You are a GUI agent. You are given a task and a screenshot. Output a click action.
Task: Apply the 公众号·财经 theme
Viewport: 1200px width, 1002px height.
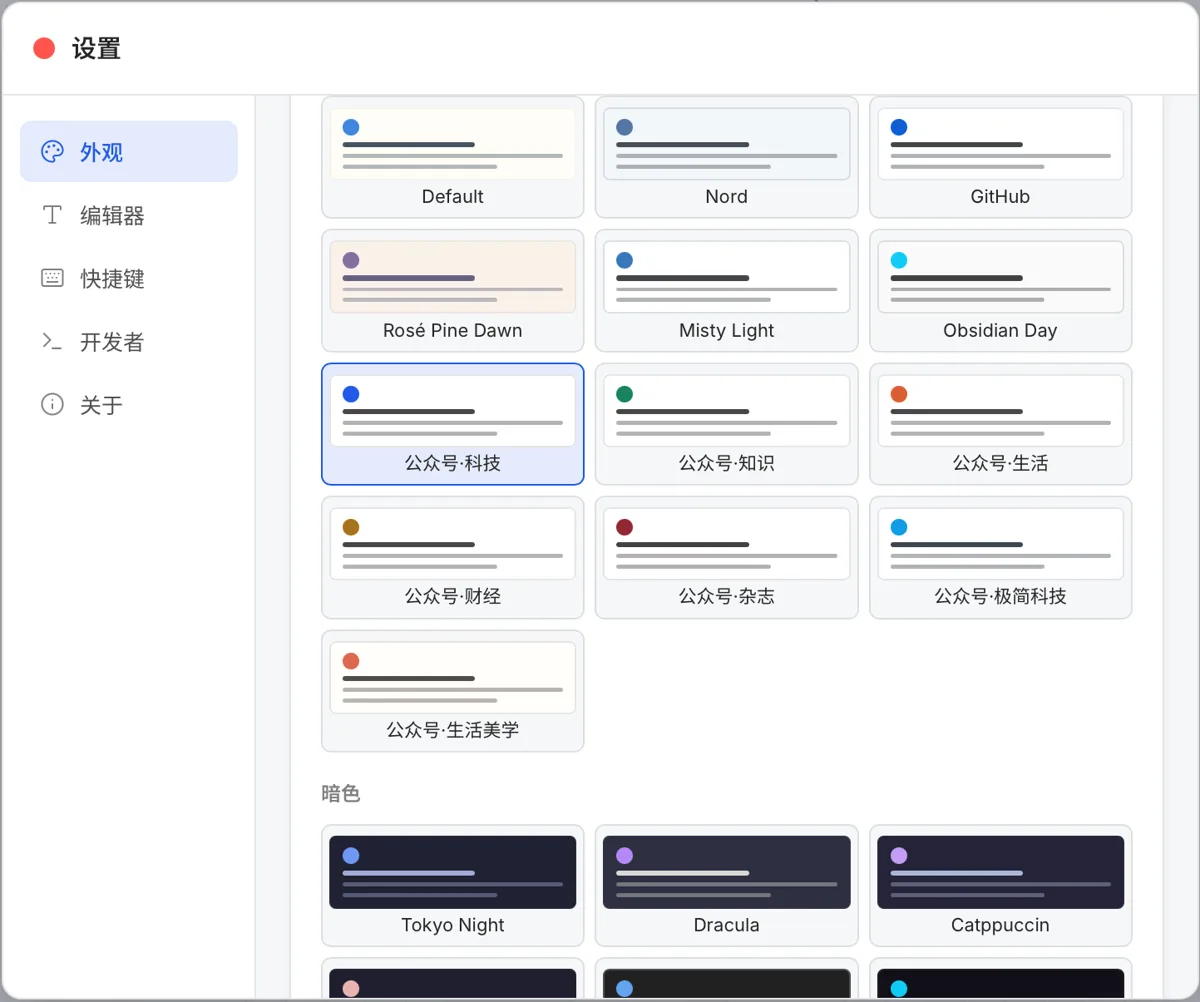point(453,557)
